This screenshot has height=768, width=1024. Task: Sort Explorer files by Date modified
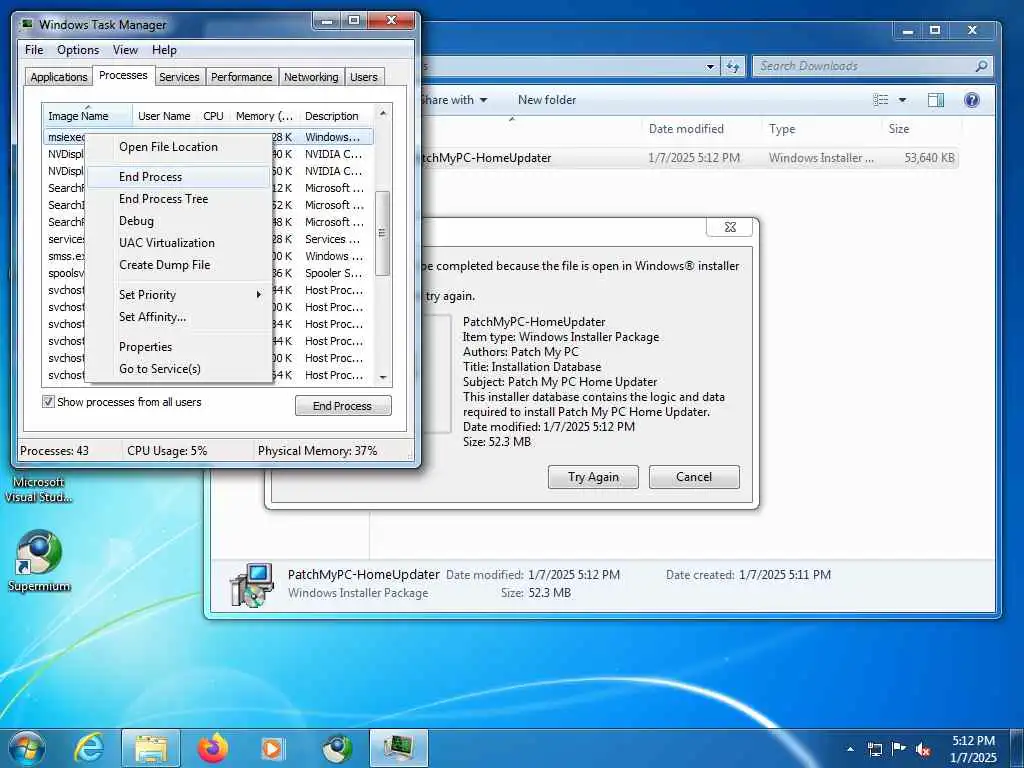point(701,129)
